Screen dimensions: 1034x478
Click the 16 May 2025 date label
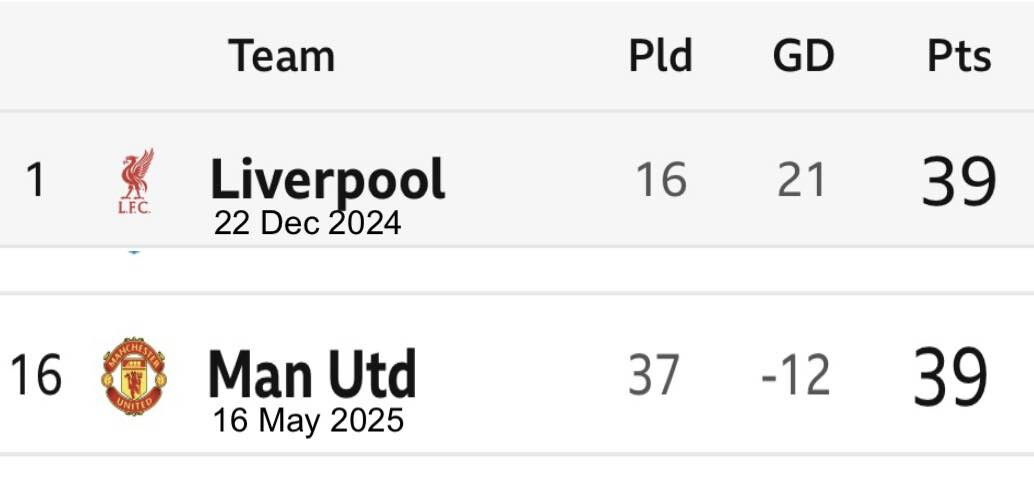pos(308,421)
